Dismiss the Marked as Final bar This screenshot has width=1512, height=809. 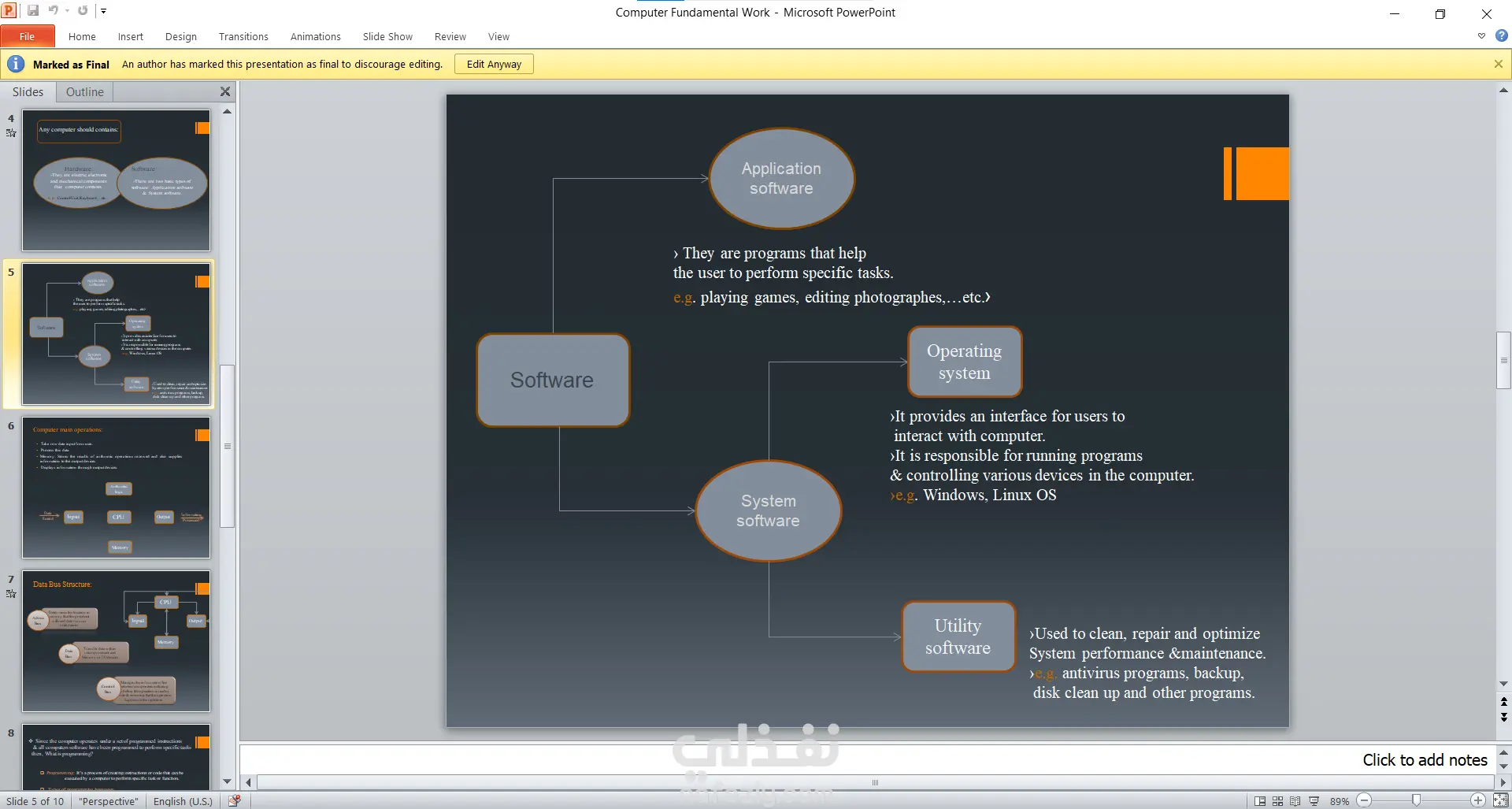[x=1498, y=64]
